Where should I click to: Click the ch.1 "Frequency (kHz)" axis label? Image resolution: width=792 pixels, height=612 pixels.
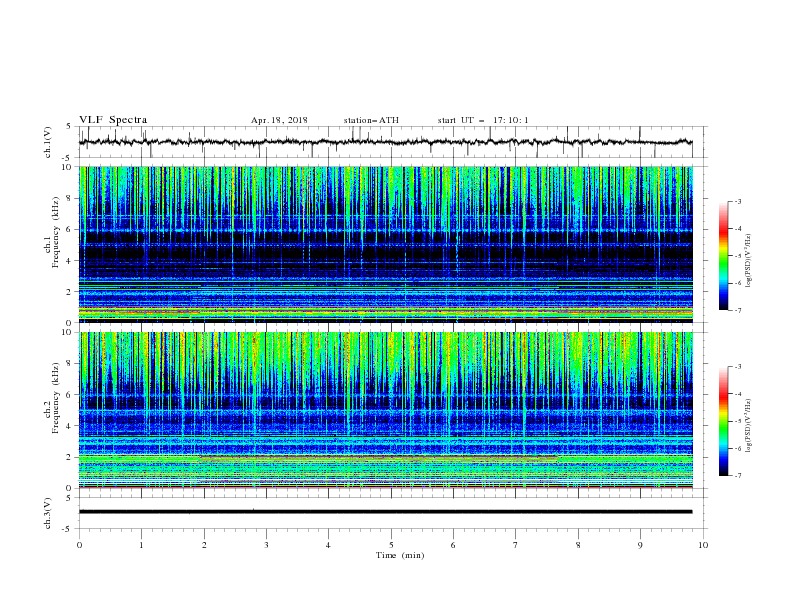coord(56,230)
